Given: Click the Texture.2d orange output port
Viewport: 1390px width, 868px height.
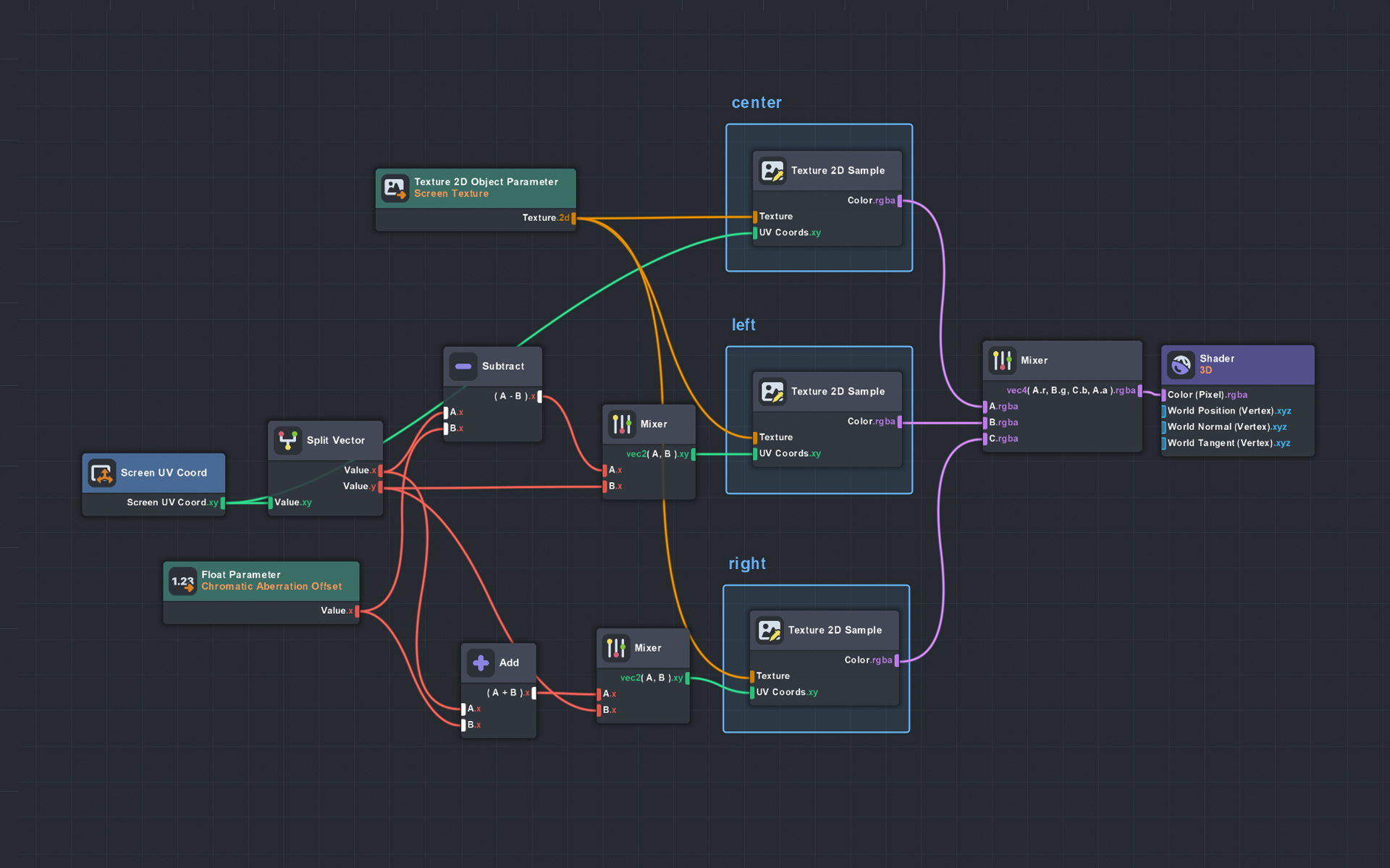Looking at the screenshot, I should point(573,218).
